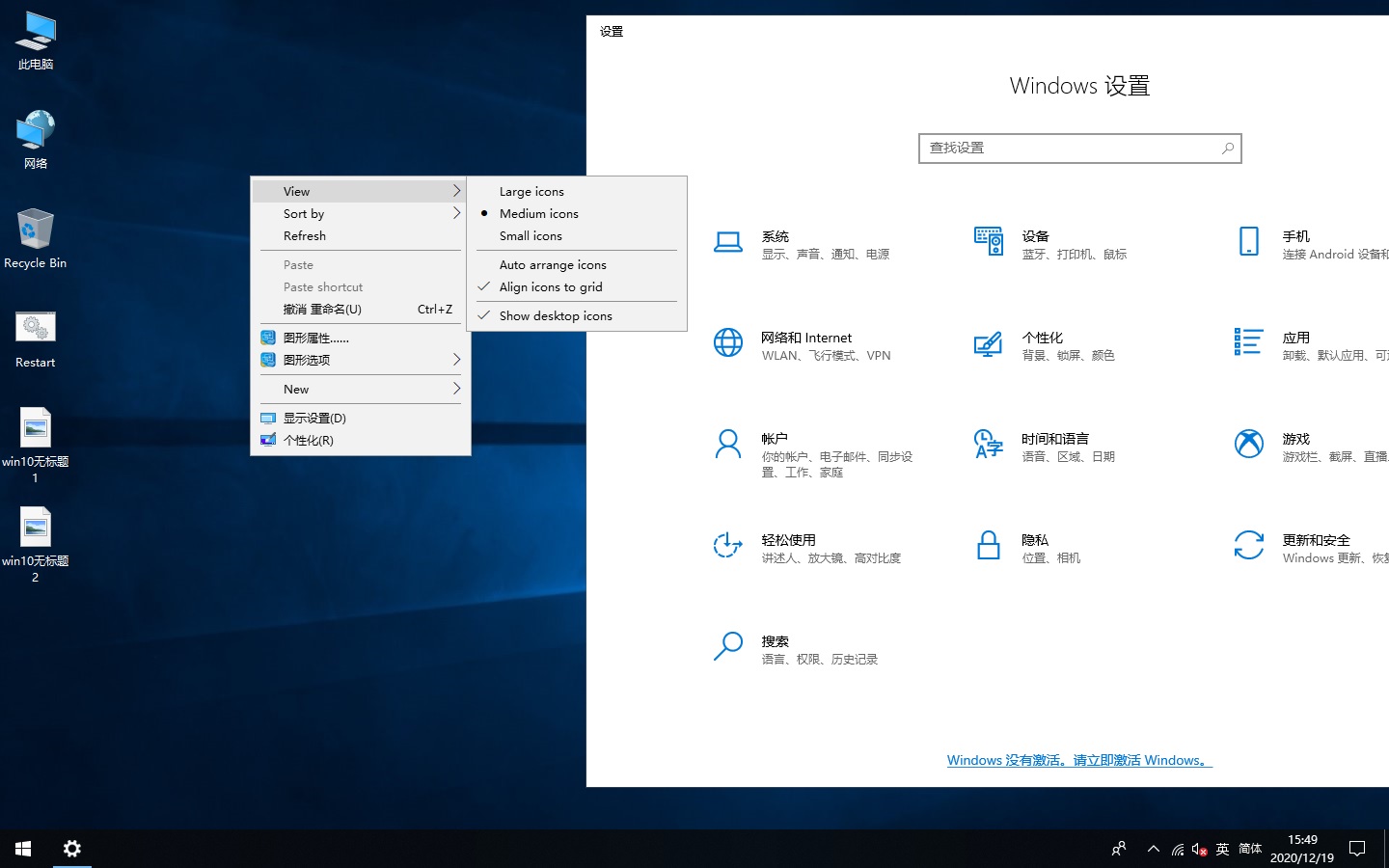
Task: Open the Windows Start button
Action: (x=23, y=849)
